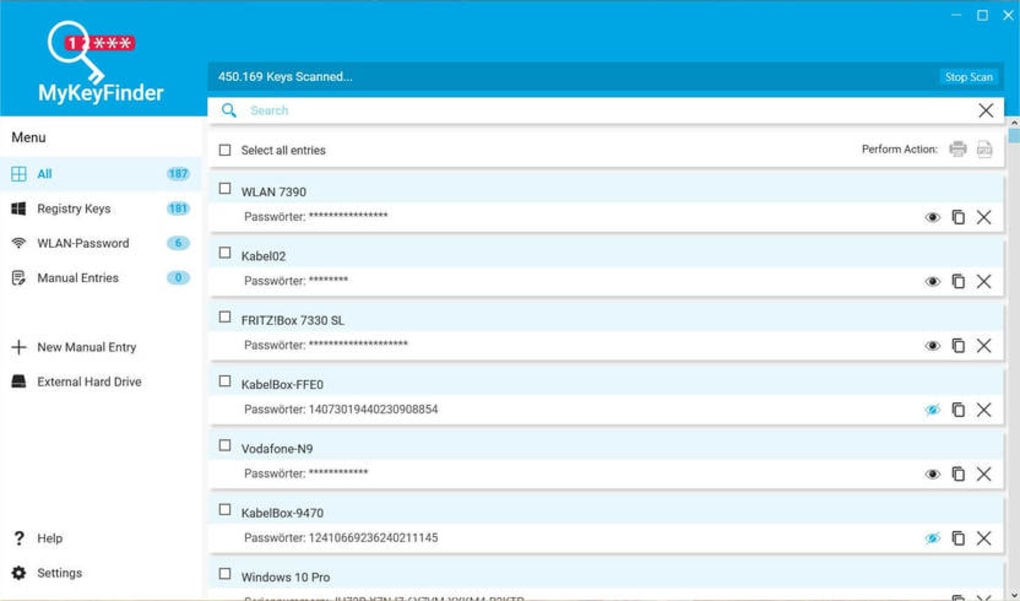Copy the FRITZ!Box 7330 SL password
Image resolution: width=1020 pixels, height=601 pixels.
pyautogui.click(x=958, y=345)
